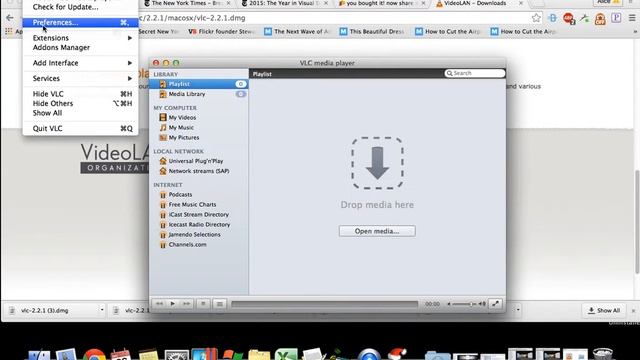Click VLC previous track button
Screen dimensions: 640x360
coord(159,304)
